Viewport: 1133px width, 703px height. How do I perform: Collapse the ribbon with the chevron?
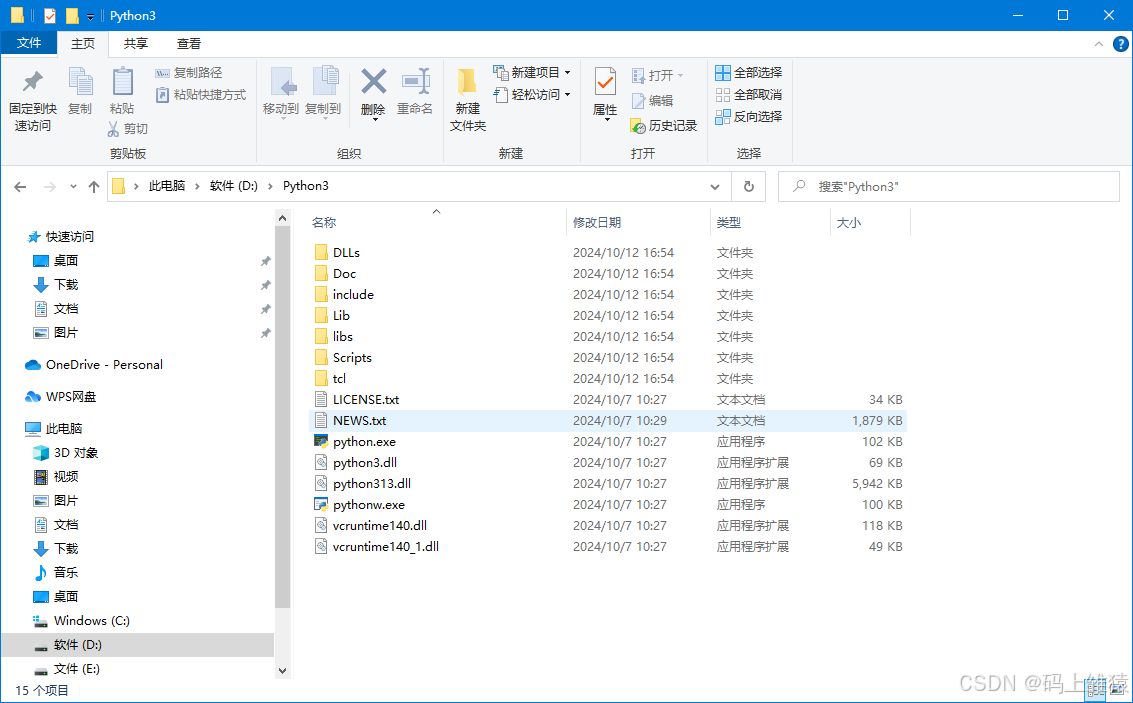[x=1098, y=44]
